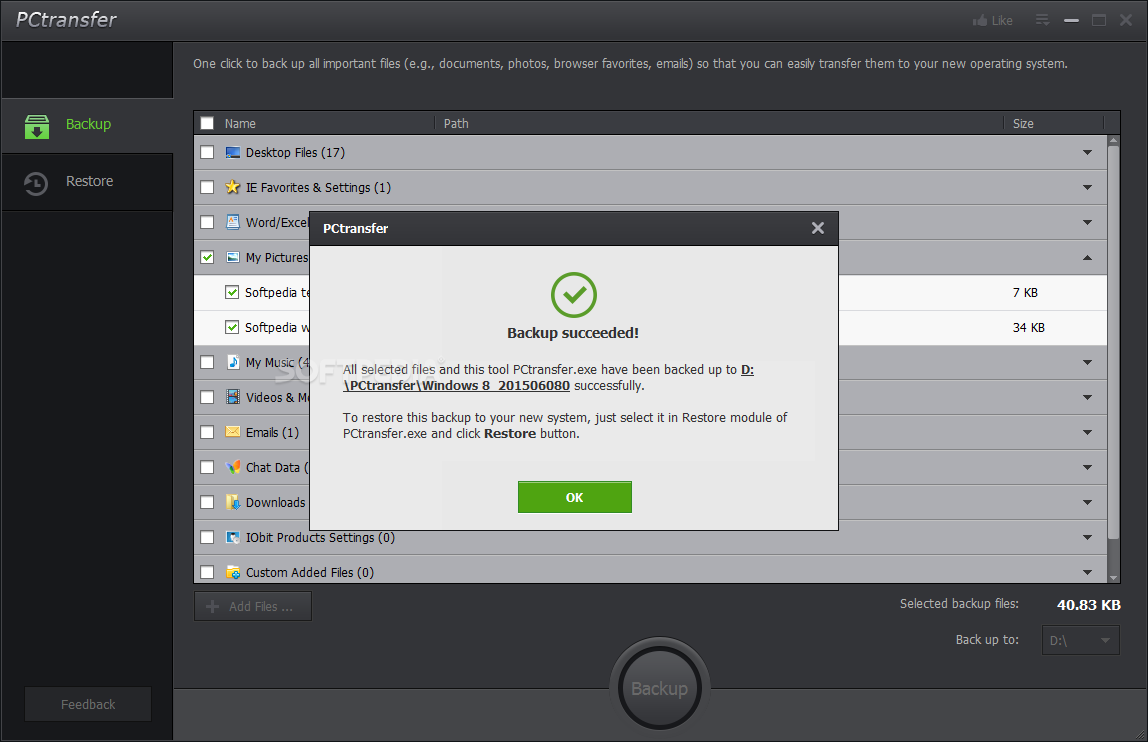
Task: Check the Chat Data checkbox
Action: (207, 467)
